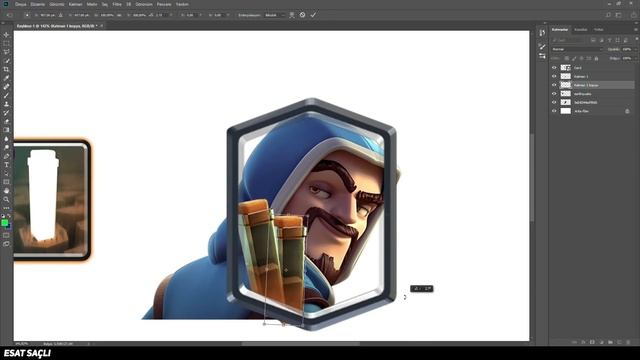Image resolution: width=640 pixels, height=360 pixels.
Task: Select the Hand tool
Action: (6, 191)
